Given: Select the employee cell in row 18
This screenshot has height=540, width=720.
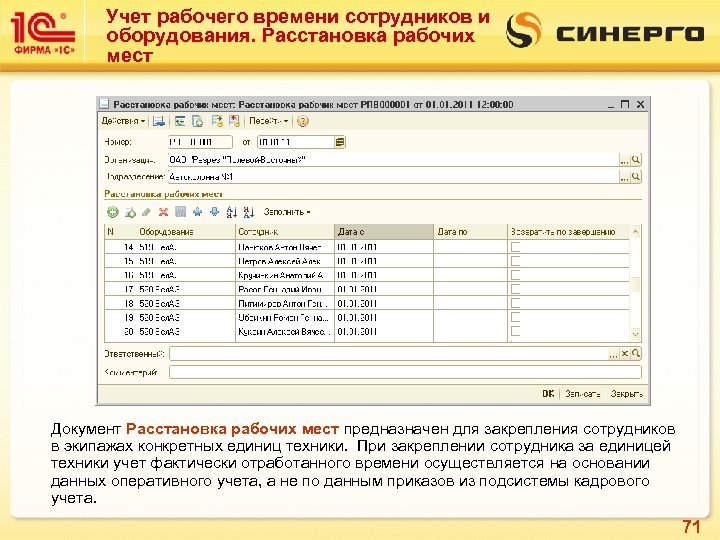Looking at the screenshot, I should pyautogui.click(x=285, y=303).
